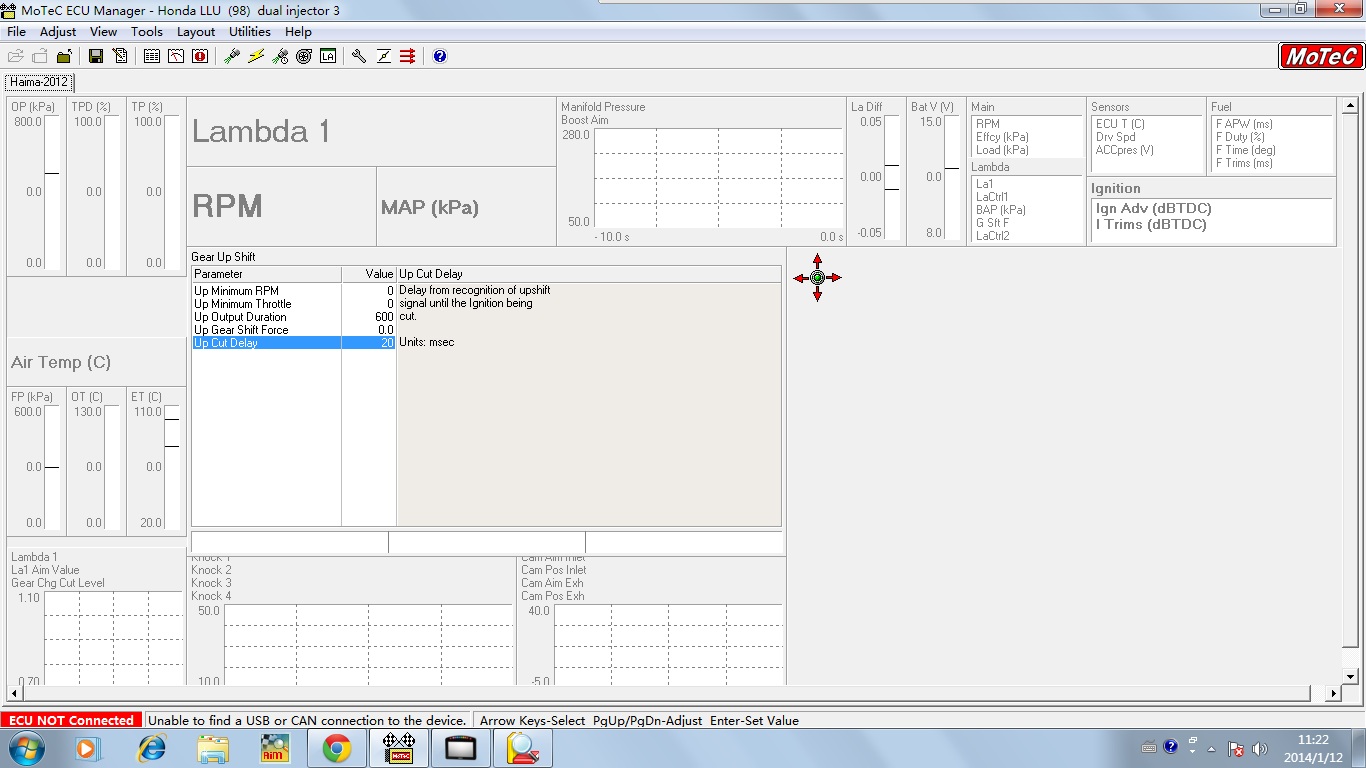Click the left arrow of the horizontal scrollbar

pyautogui.click(x=15, y=693)
